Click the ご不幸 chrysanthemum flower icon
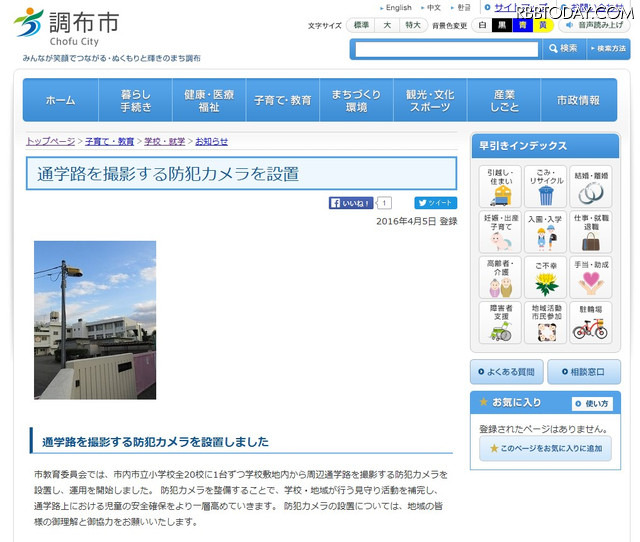 click(x=545, y=279)
